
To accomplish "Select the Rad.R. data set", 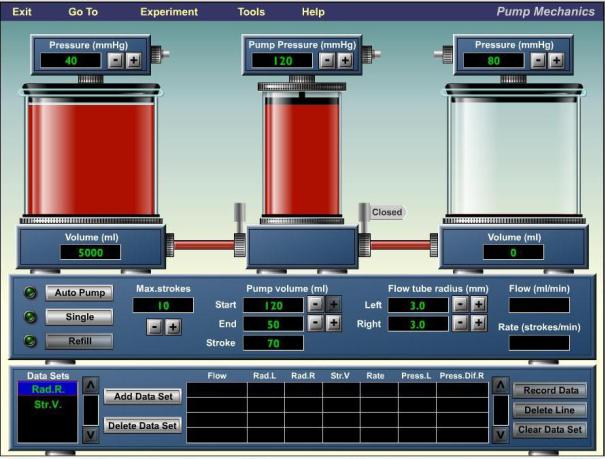I will coord(47,389).
